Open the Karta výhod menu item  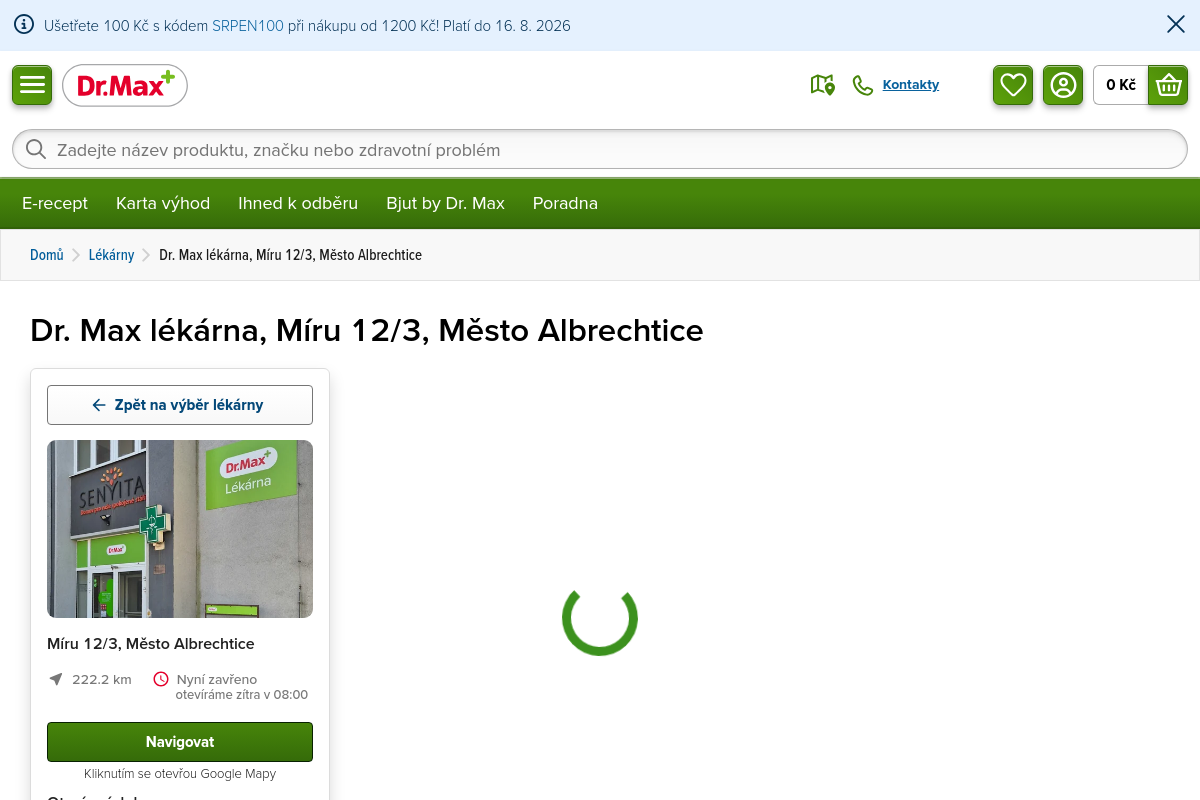click(x=163, y=204)
